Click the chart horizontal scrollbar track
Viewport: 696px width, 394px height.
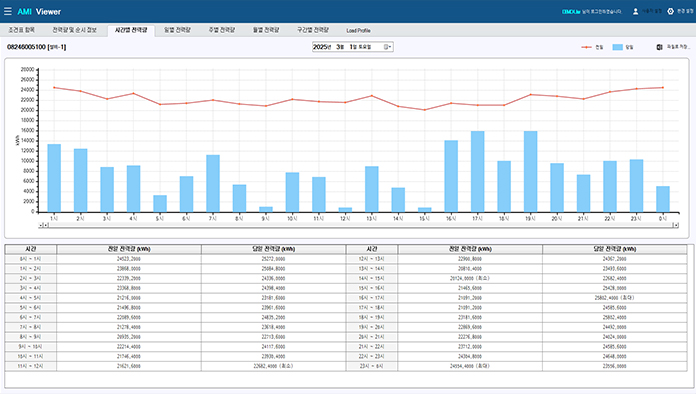coord(360,225)
